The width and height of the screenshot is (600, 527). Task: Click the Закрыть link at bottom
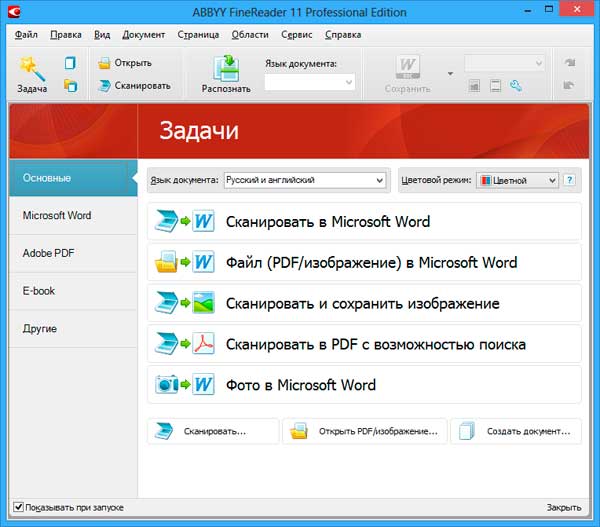pos(563,508)
